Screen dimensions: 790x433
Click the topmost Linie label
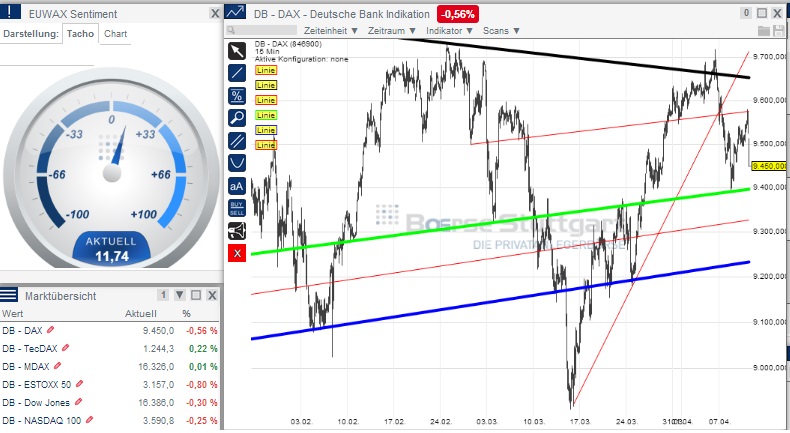coord(266,70)
